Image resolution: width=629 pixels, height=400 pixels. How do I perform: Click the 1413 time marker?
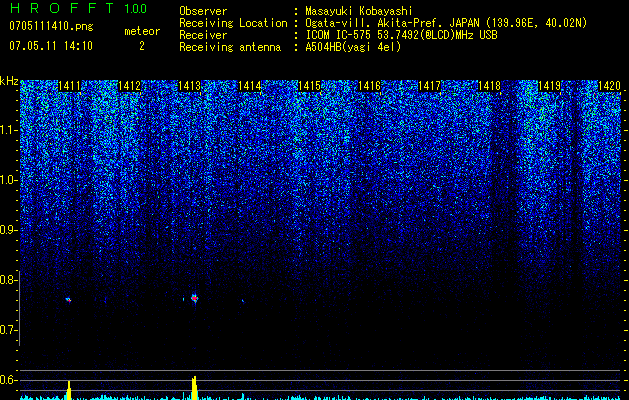coord(189,86)
